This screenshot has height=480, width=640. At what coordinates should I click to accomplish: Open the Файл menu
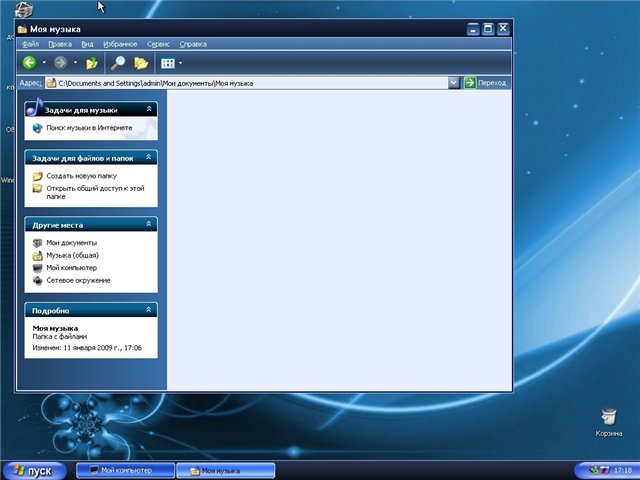click(31, 44)
